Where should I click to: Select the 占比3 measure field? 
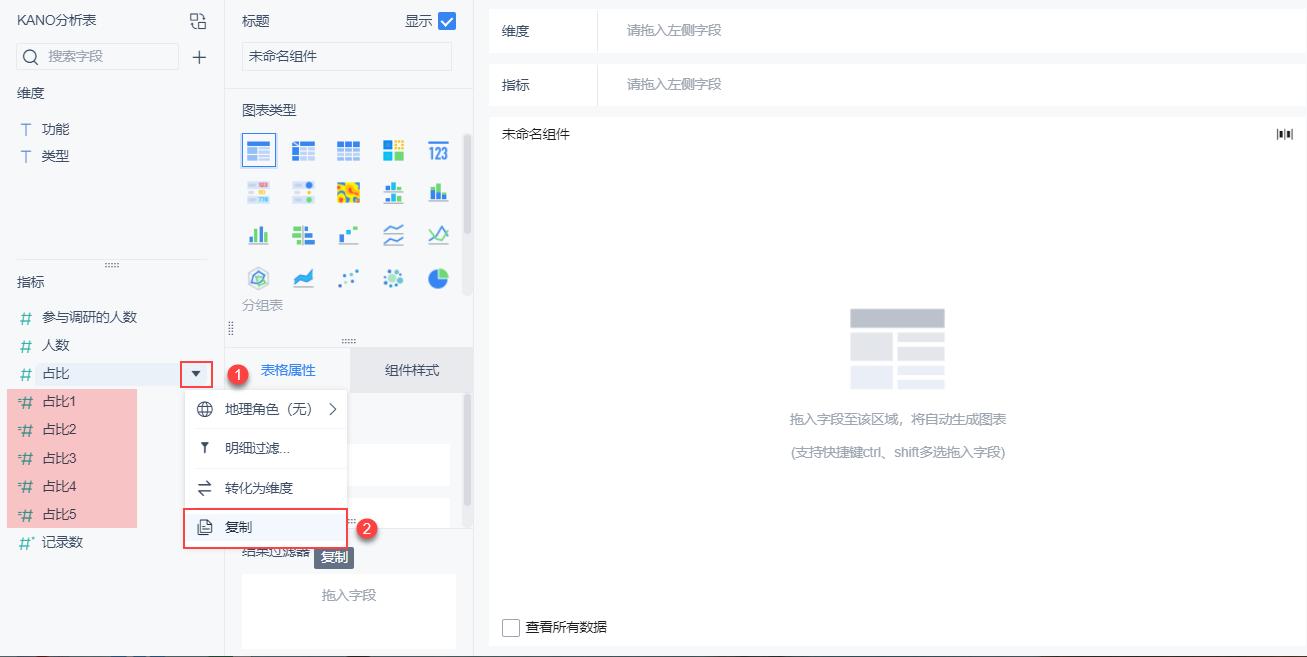60,457
